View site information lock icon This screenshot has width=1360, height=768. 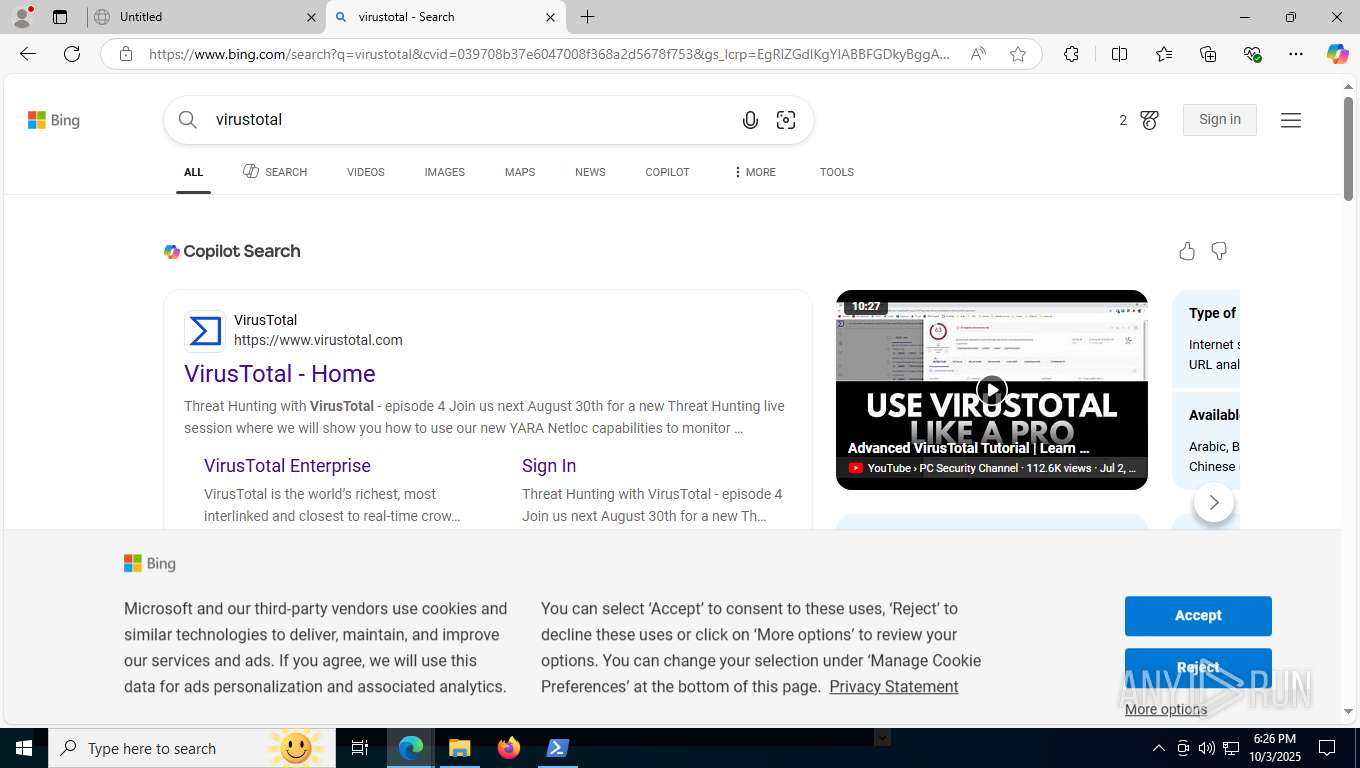coord(125,54)
